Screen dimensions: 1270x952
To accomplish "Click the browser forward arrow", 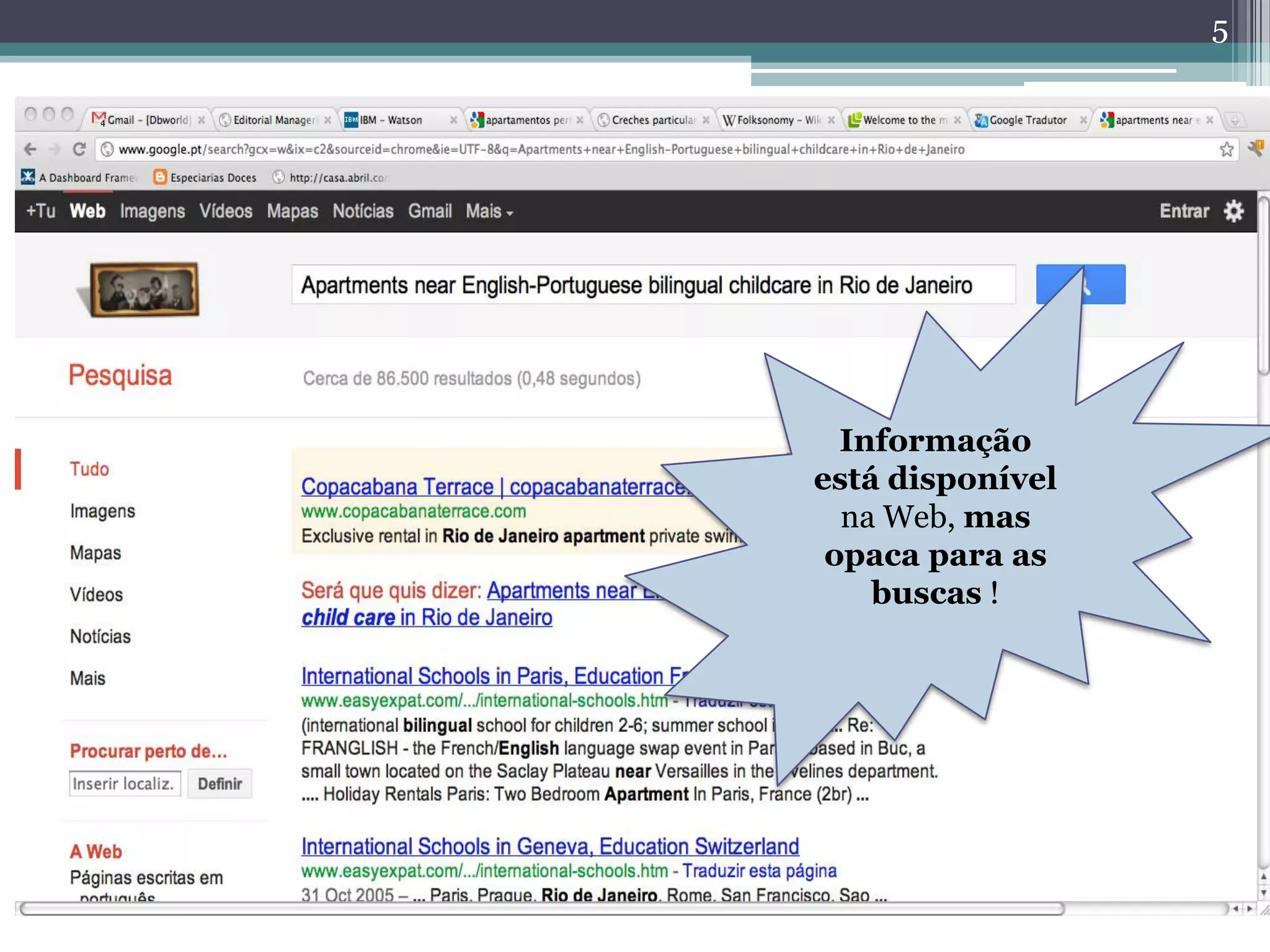I will coord(55,149).
